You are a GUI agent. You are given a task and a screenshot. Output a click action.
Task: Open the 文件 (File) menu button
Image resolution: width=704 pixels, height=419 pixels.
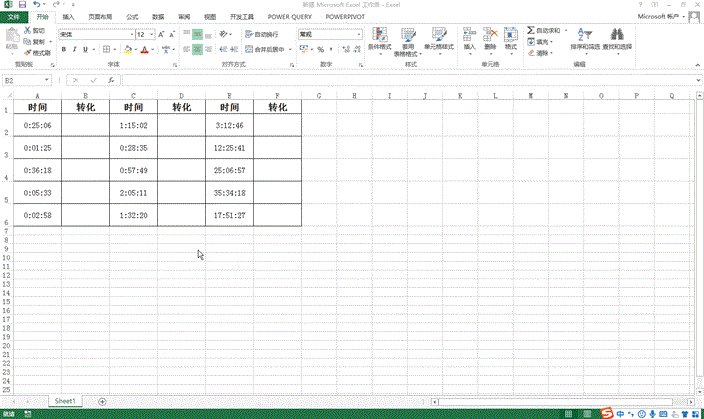coord(14,18)
